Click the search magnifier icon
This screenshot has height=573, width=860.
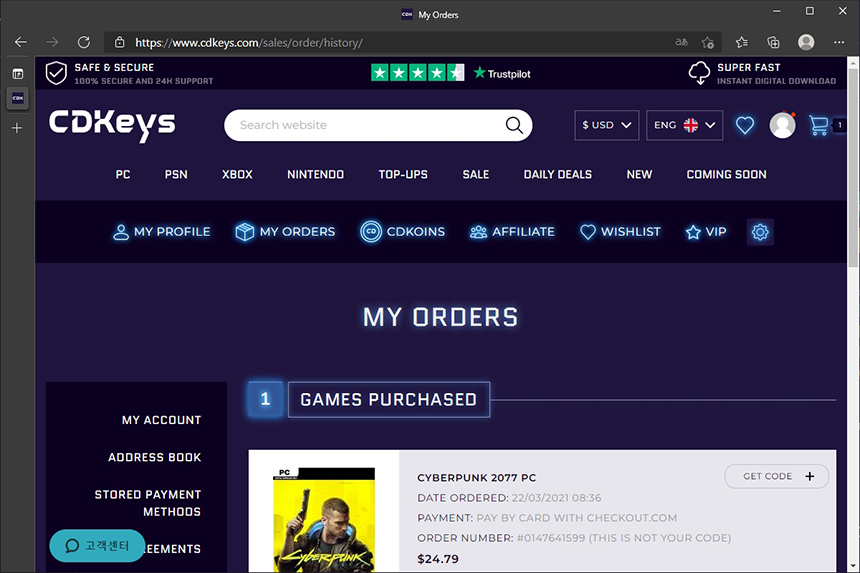coord(514,125)
